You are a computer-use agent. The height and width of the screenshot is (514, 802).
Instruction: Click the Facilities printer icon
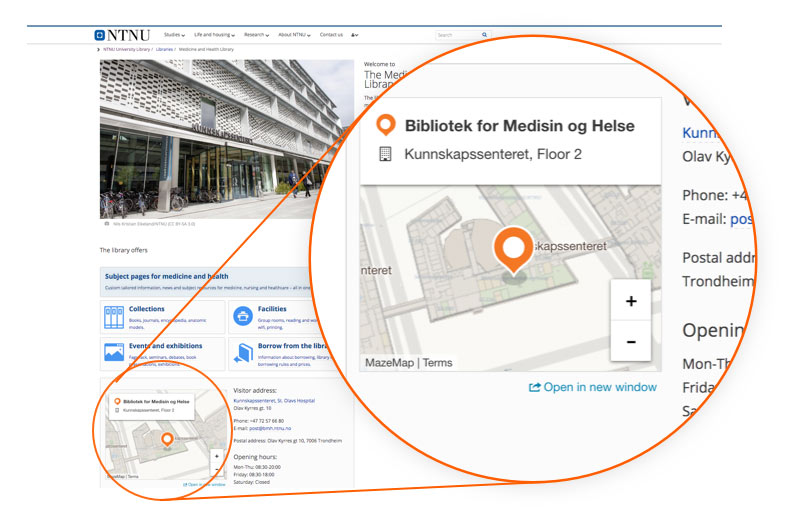(243, 317)
